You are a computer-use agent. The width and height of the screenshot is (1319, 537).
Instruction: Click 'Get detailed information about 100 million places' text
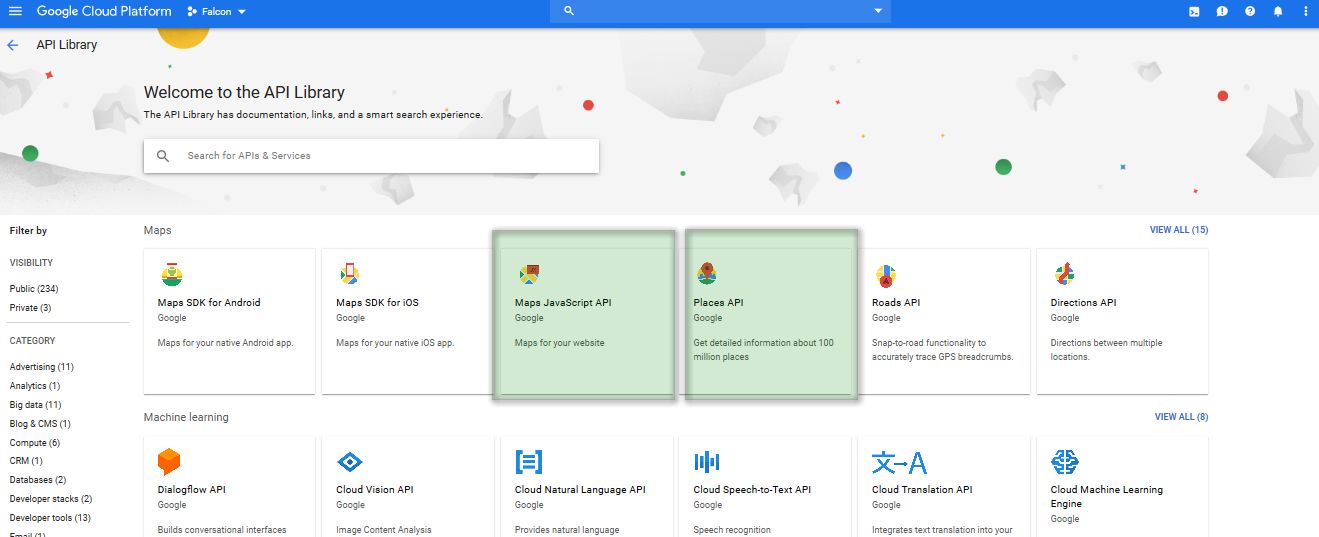763,350
